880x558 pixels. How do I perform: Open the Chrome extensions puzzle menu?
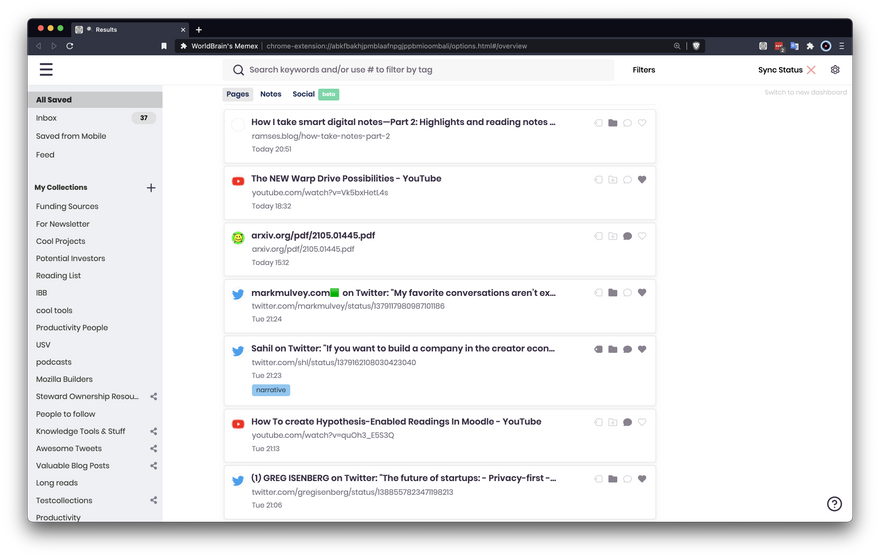click(810, 46)
